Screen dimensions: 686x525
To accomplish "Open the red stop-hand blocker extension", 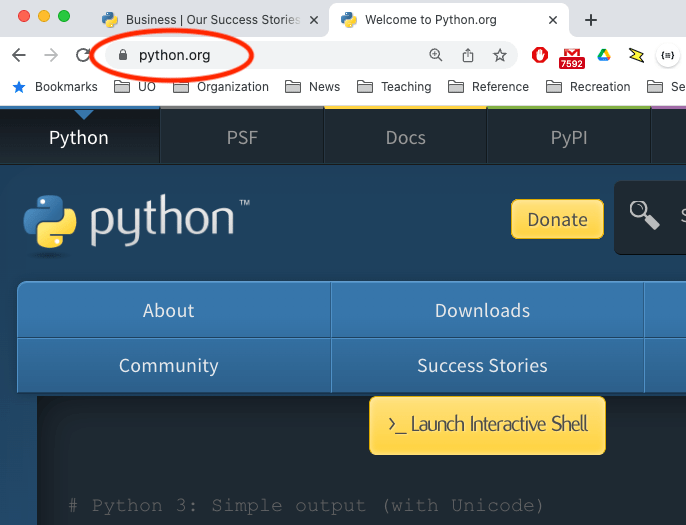I will tap(540, 55).
